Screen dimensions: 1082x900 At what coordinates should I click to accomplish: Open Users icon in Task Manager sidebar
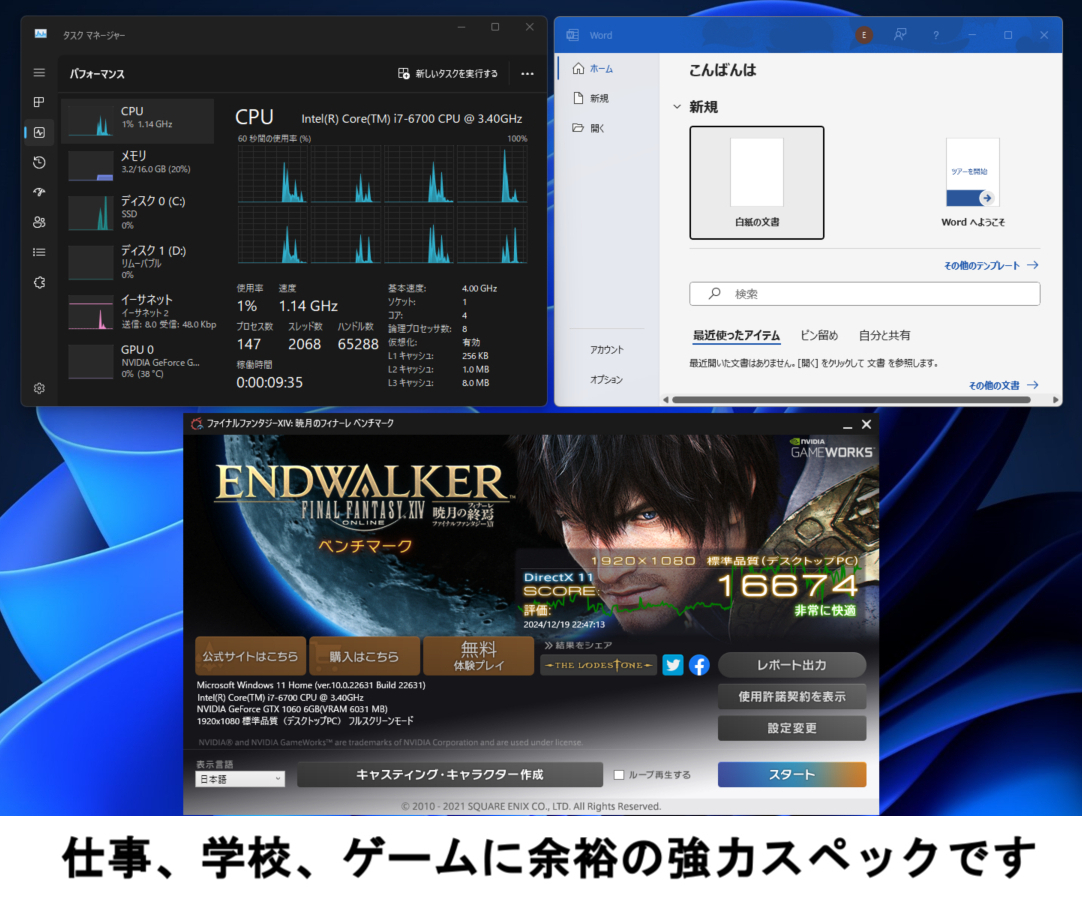click(39, 222)
